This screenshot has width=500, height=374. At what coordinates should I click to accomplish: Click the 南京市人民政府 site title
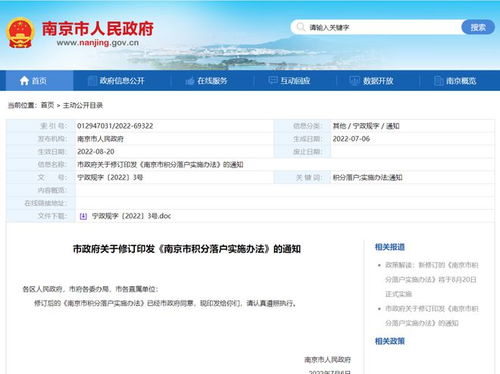click(98, 29)
